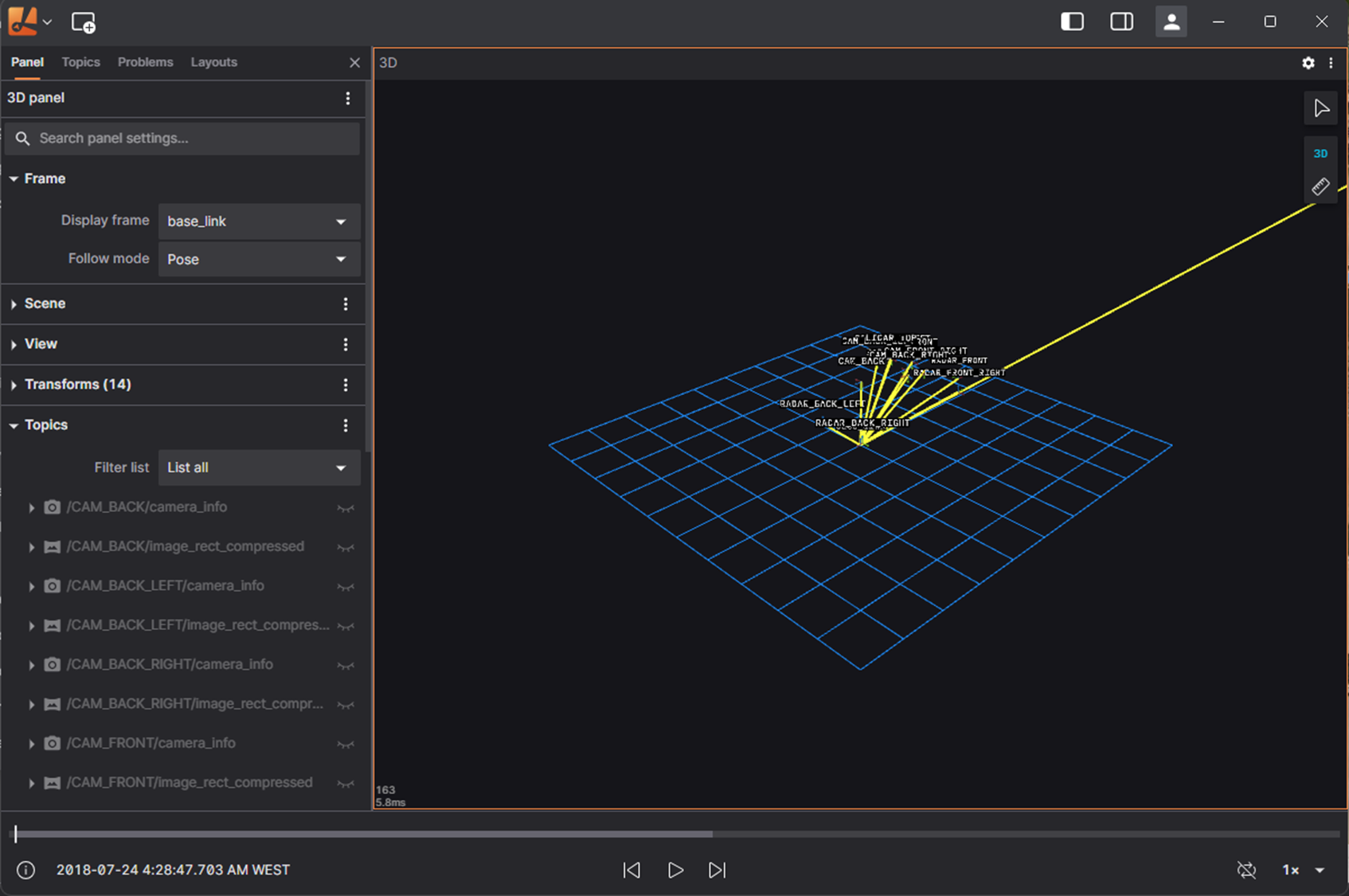Select /CAM_BACK_LEFT/camera_info topic text
The height and width of the screenshot is (896, 1349).
pos(166,585)
